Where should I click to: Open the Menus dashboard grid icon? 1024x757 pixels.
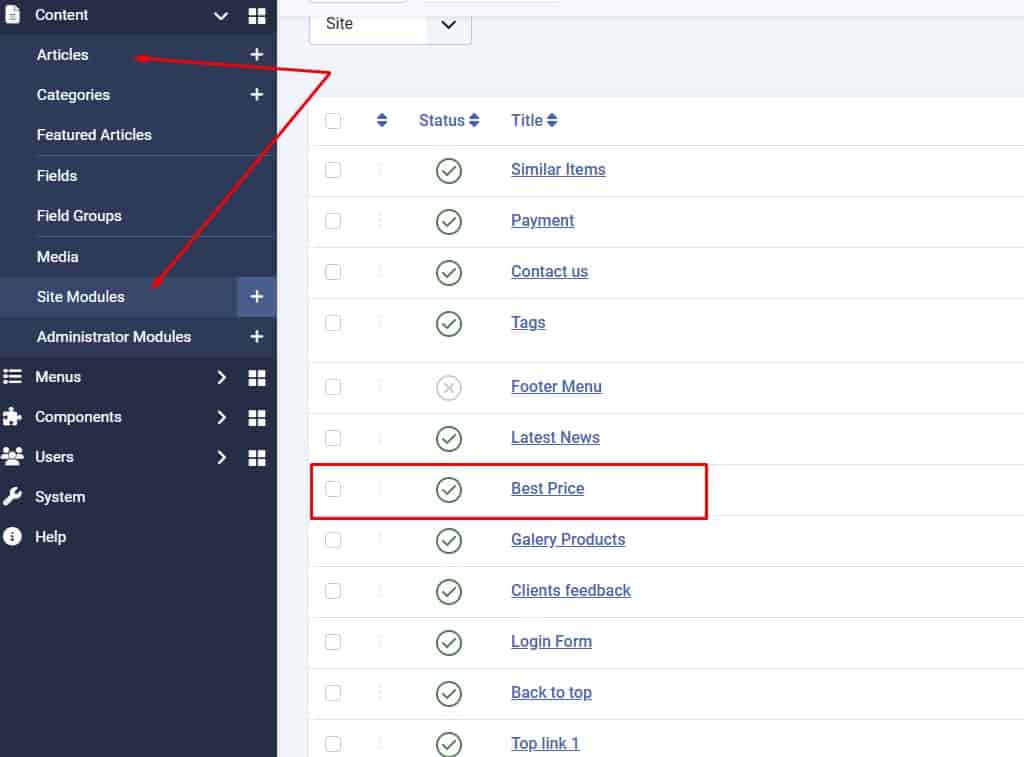tap(257, 377)
